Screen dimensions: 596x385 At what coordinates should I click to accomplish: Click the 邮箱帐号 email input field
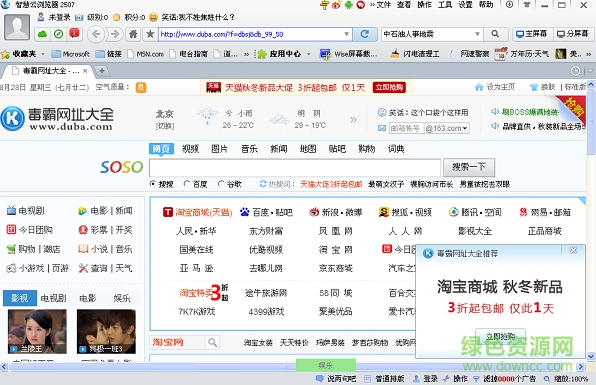[x=406, y=128]
